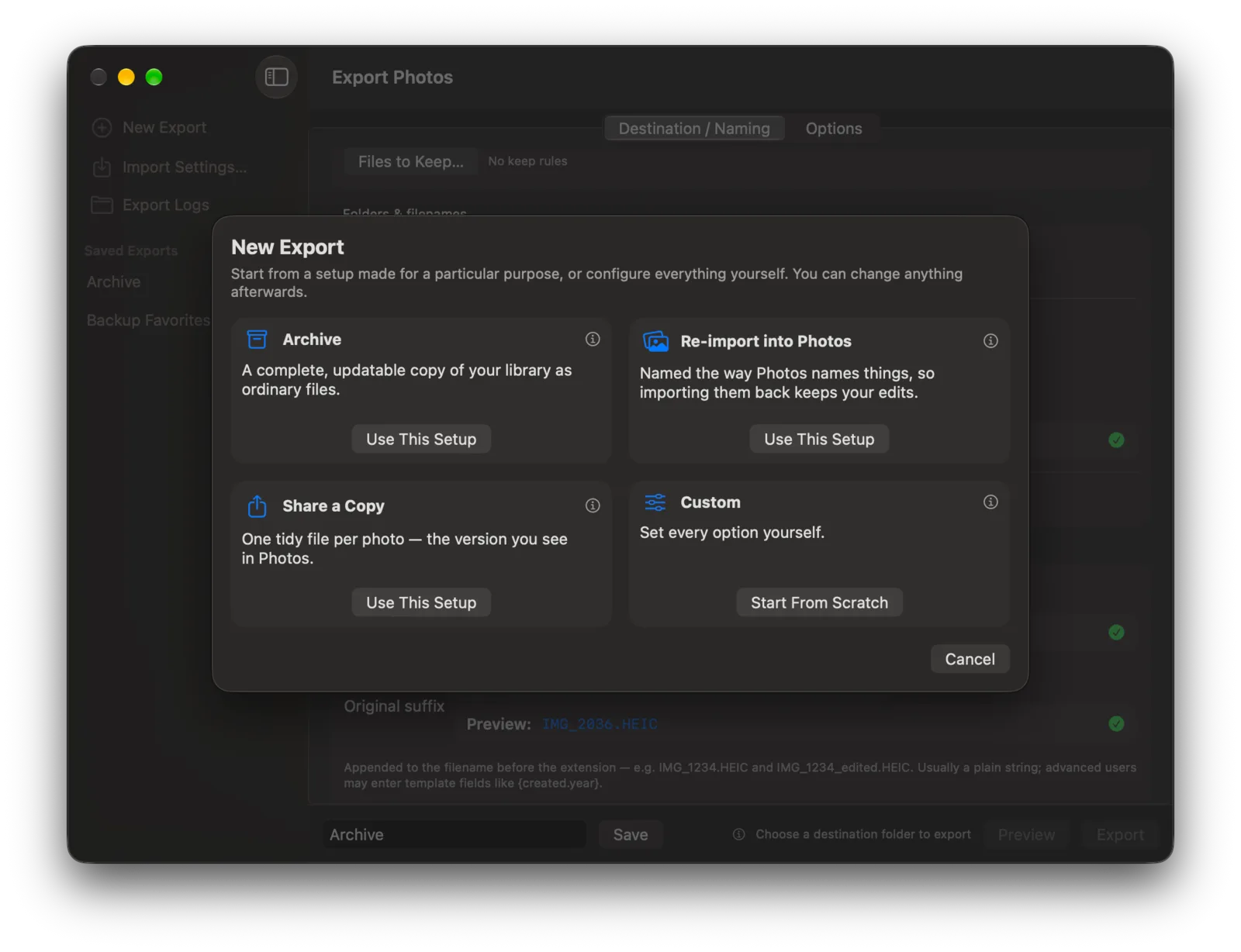
Task: Click the Export button in bottom bar
Action: (1120, 834)
